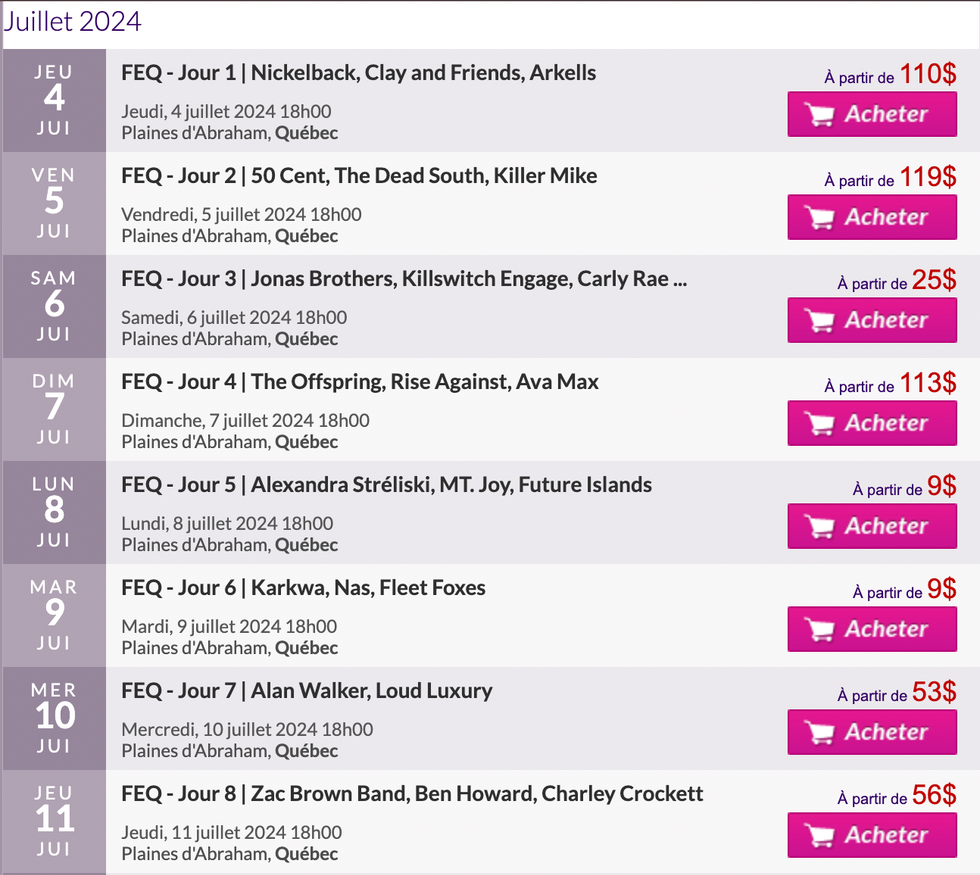Select the SAM 6 JUI date box
The width and height of the screenshot is (980, 875).
tap(53, 306)
